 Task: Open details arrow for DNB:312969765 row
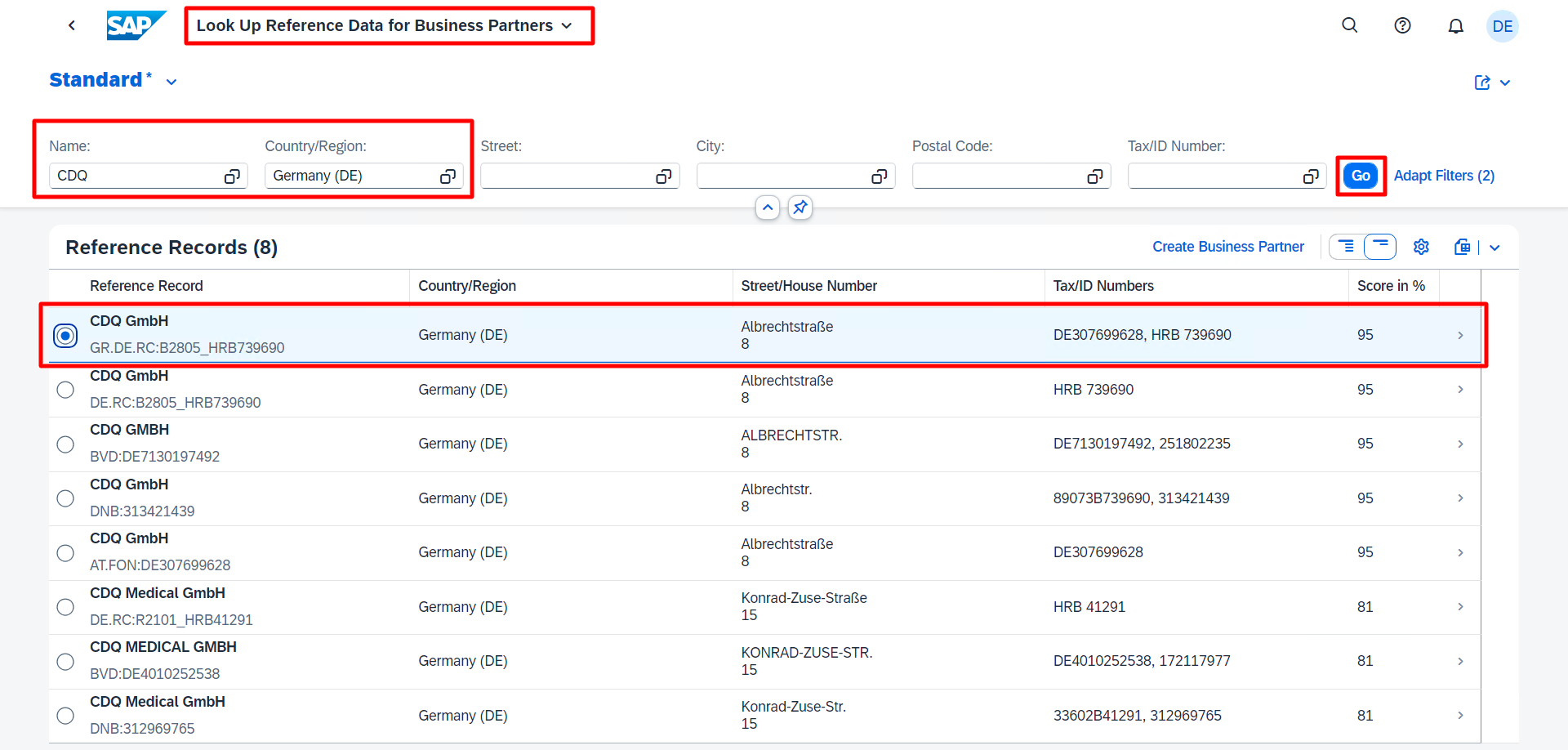coord(1460,716)
